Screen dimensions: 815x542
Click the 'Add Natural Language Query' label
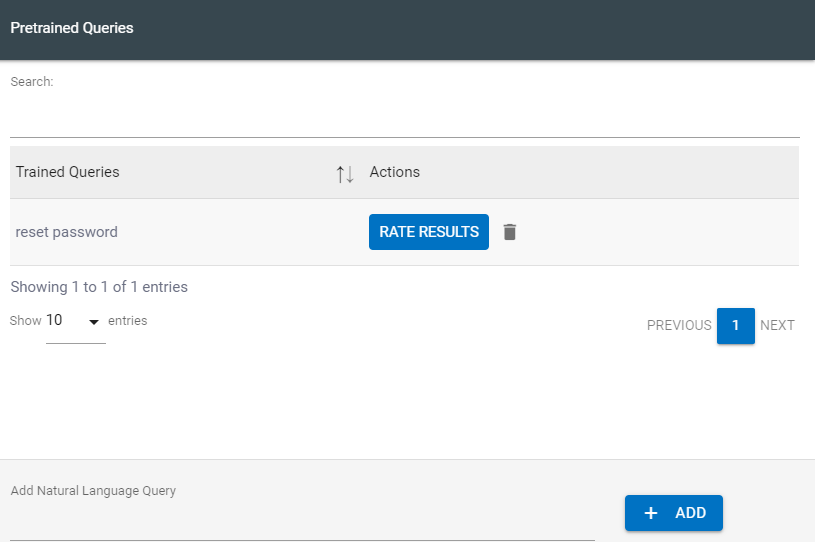[x=93, y=491]
